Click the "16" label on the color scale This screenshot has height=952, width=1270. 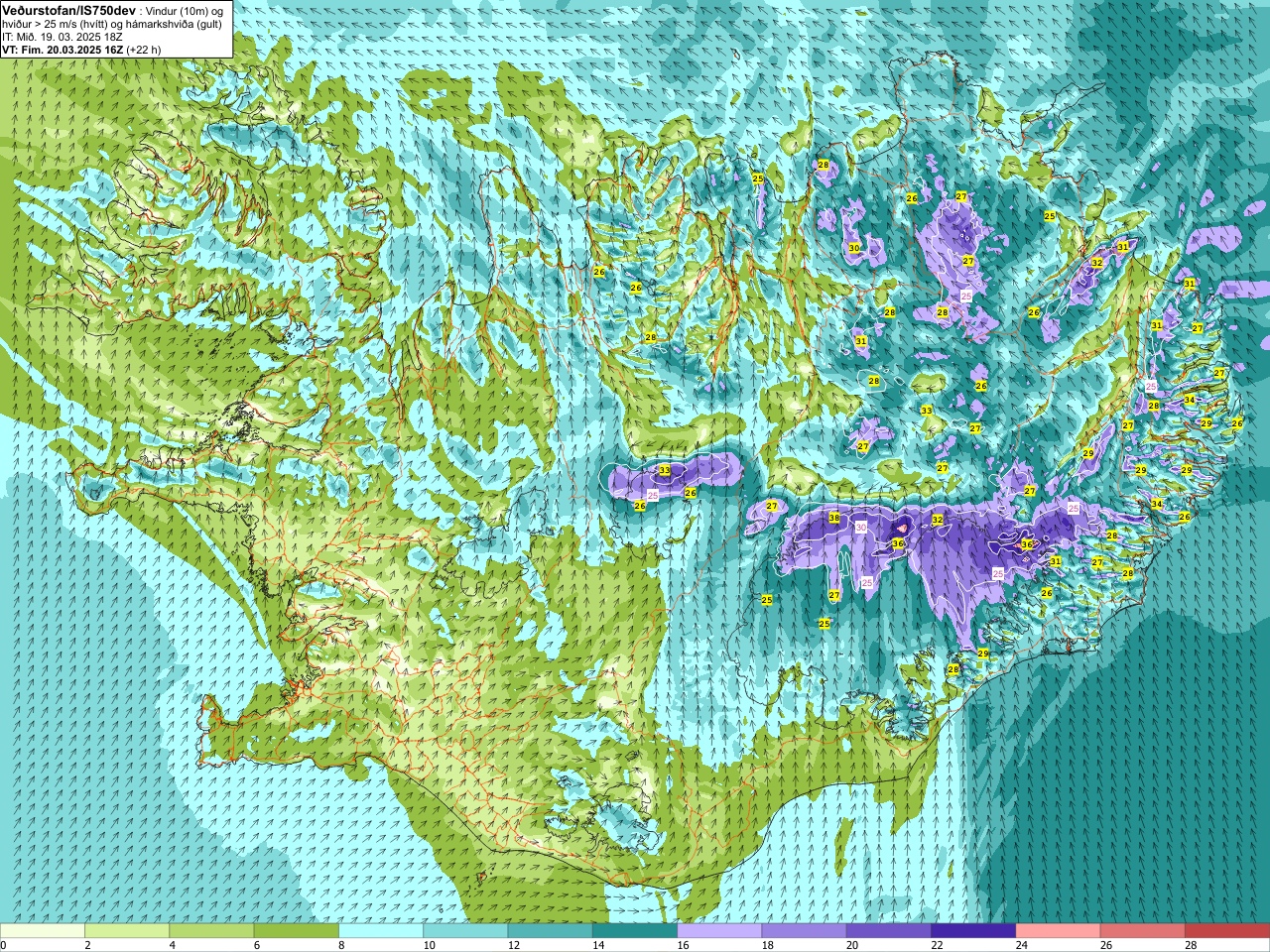683,945
